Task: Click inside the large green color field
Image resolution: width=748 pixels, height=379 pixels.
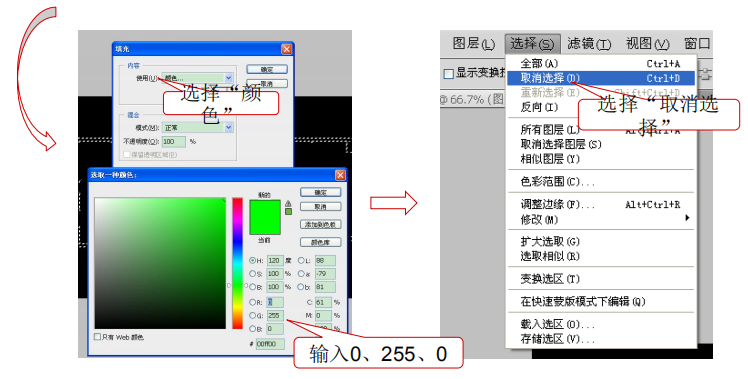Action: pyautogui.click(x=160, y=263)
